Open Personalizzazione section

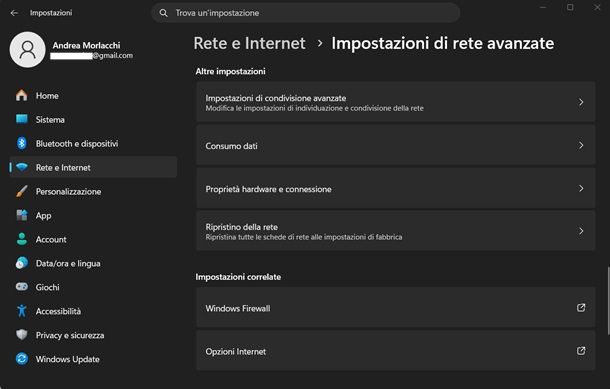93,191
